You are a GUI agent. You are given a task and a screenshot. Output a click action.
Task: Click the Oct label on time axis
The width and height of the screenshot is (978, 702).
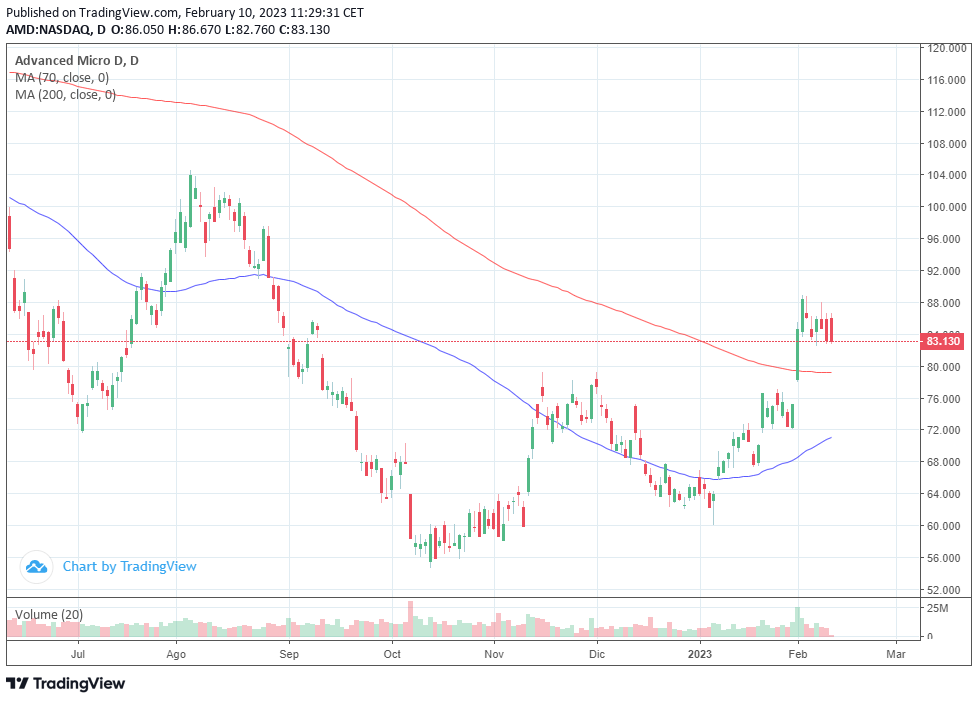(392, 654)
